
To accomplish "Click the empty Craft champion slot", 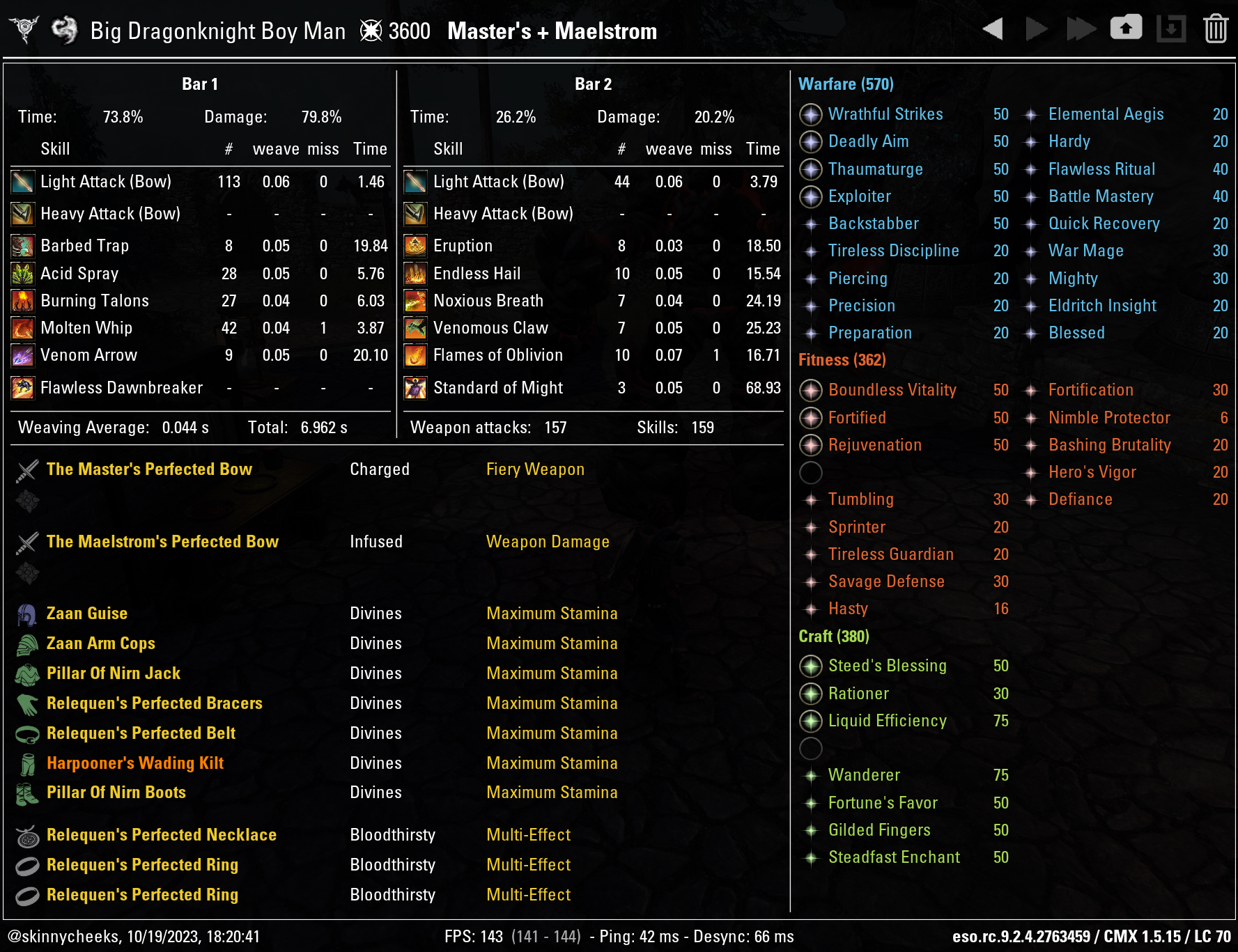I will coord(811,748).
